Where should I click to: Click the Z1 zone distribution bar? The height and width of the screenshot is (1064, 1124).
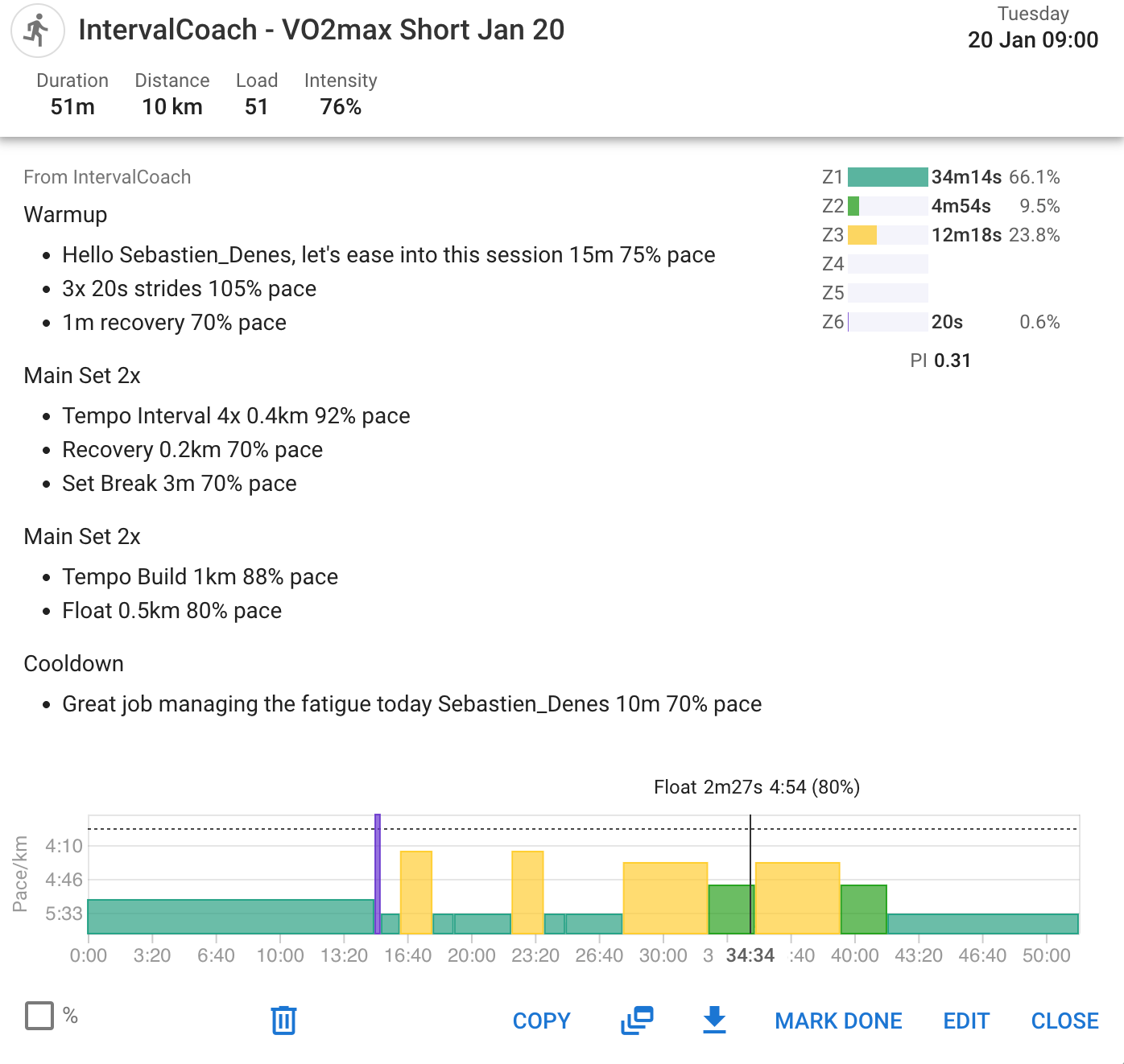887,177
